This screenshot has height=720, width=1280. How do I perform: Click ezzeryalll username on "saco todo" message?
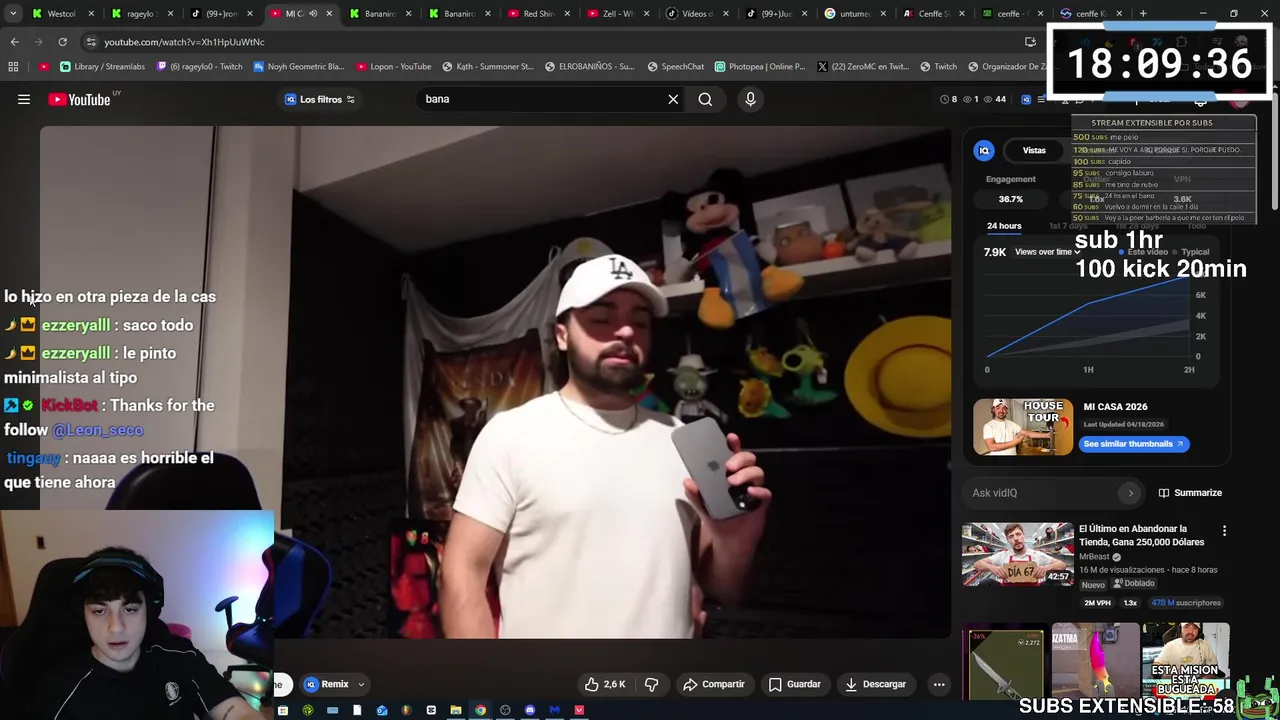coord(76,325)
